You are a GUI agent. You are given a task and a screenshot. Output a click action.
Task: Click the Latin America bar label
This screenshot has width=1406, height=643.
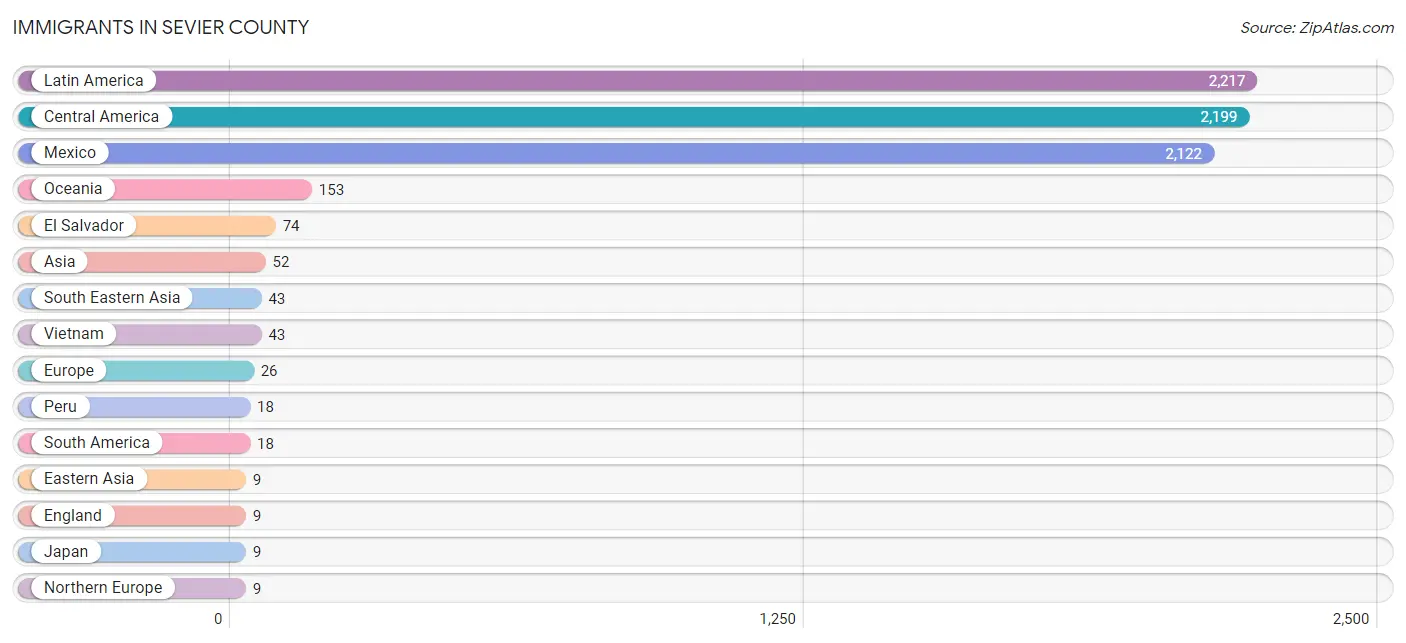[93, 80]
